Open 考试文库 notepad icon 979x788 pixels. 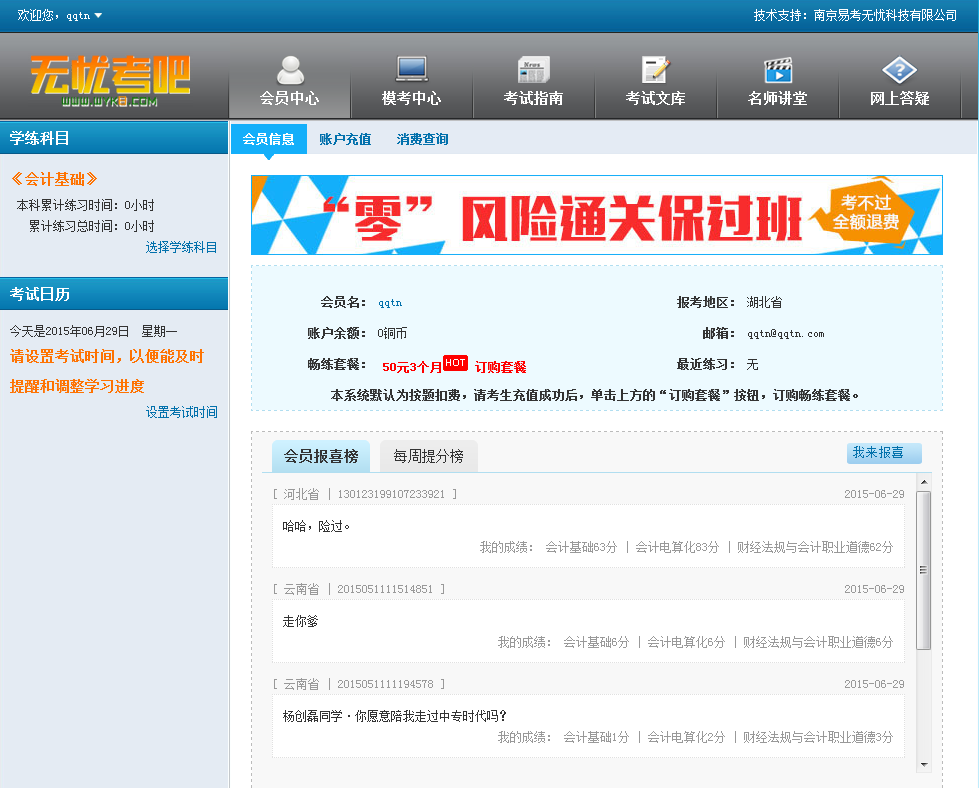tap(655, 69)
